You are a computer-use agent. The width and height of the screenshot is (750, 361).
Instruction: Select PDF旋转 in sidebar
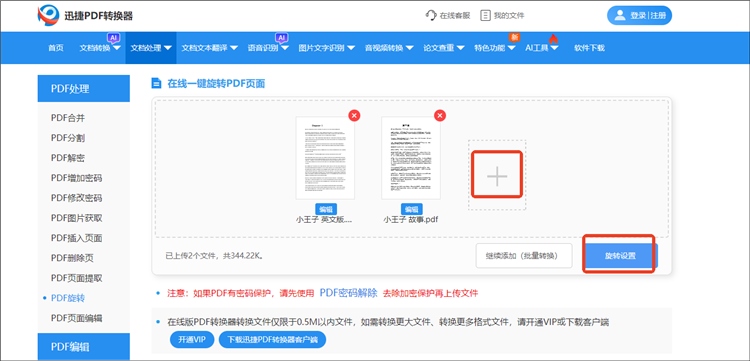point(68,298)
